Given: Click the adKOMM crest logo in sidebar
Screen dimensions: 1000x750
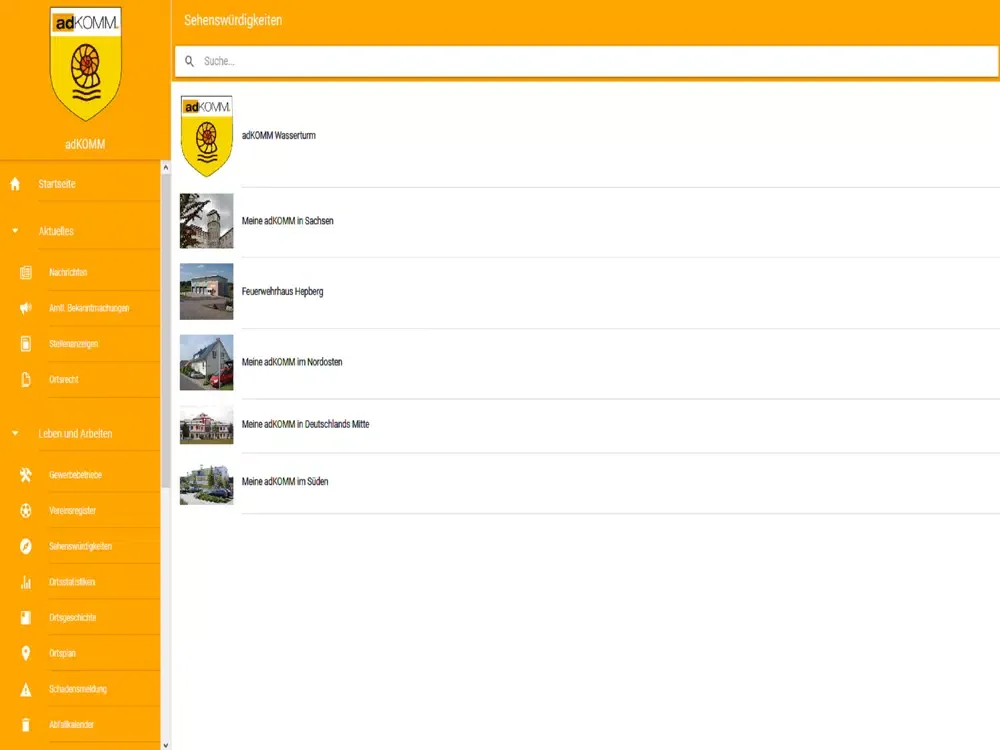Looking at the screenshot, I should pos(85,64).
